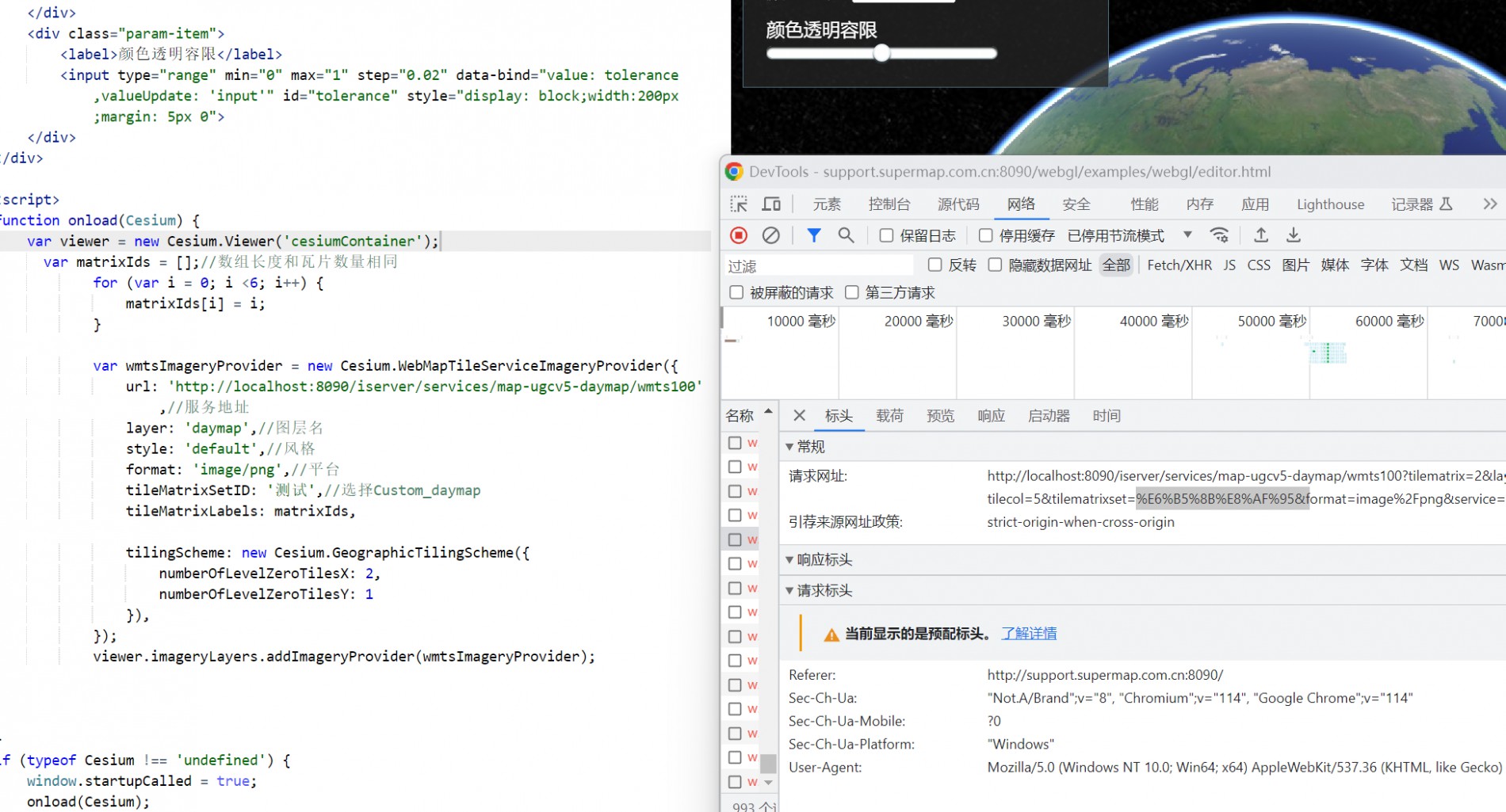Click the 过滤 filter input field
1506x812 pixels.
tap(819, 265)
